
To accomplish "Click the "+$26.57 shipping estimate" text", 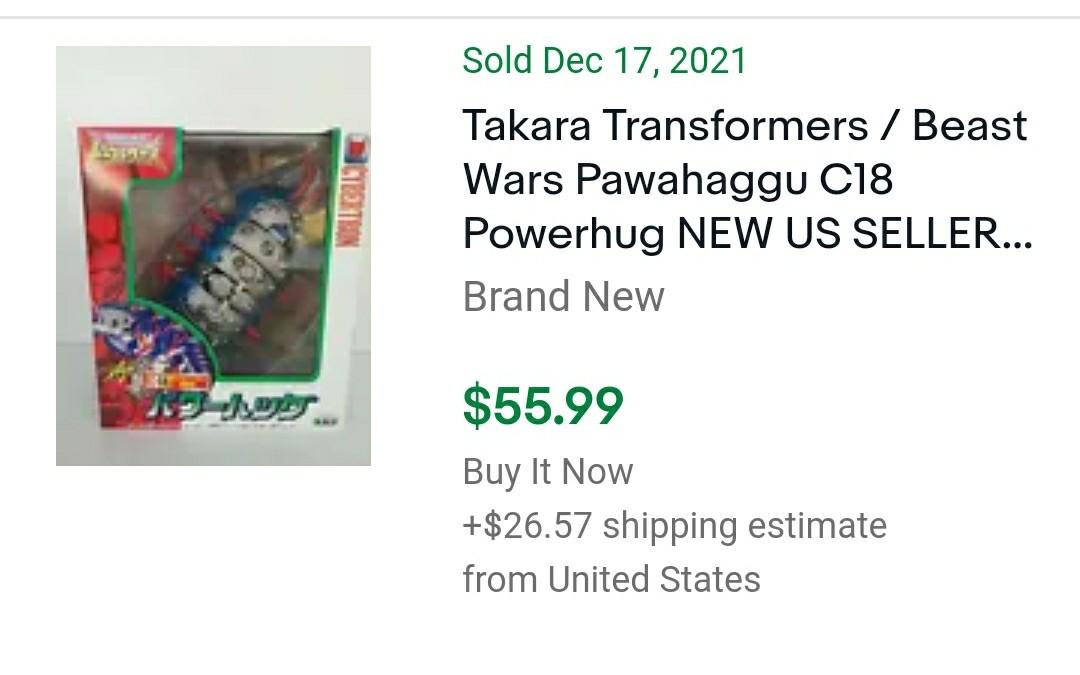I will coord(673,525).
